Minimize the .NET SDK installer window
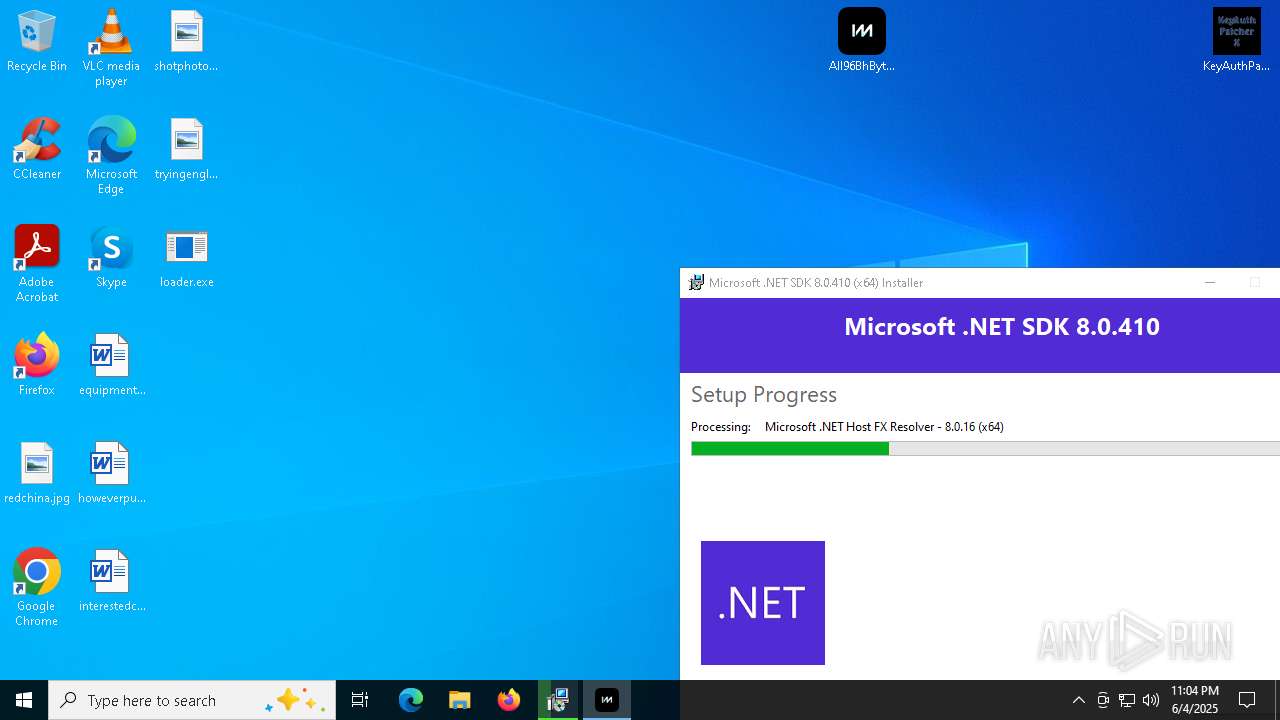The width and height of the screenshot is (1280, 720). point(1210,283)
